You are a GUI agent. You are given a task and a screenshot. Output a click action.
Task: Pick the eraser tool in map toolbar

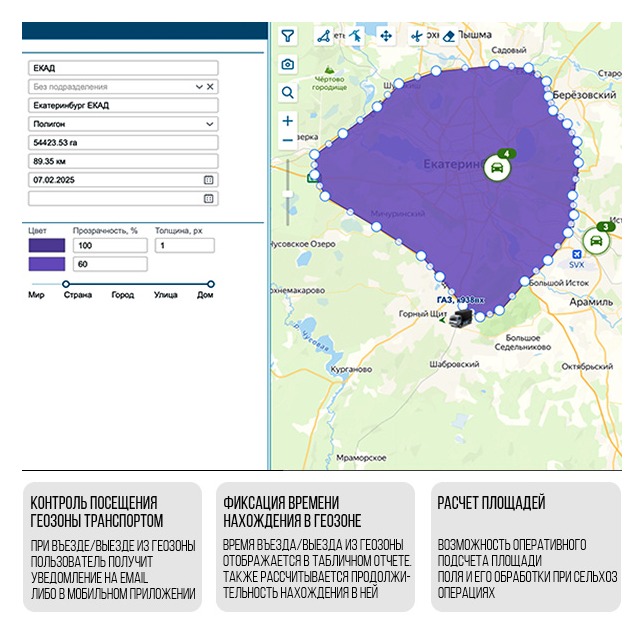(x=448, y=36)
